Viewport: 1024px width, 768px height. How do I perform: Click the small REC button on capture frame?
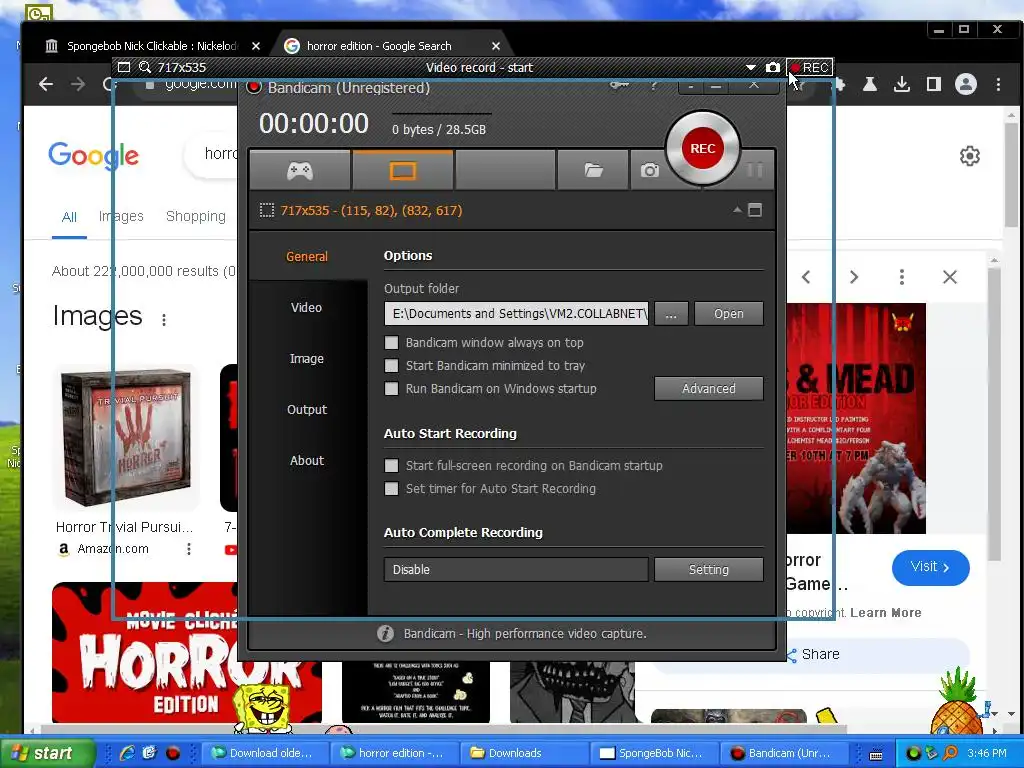coord(810,67)
